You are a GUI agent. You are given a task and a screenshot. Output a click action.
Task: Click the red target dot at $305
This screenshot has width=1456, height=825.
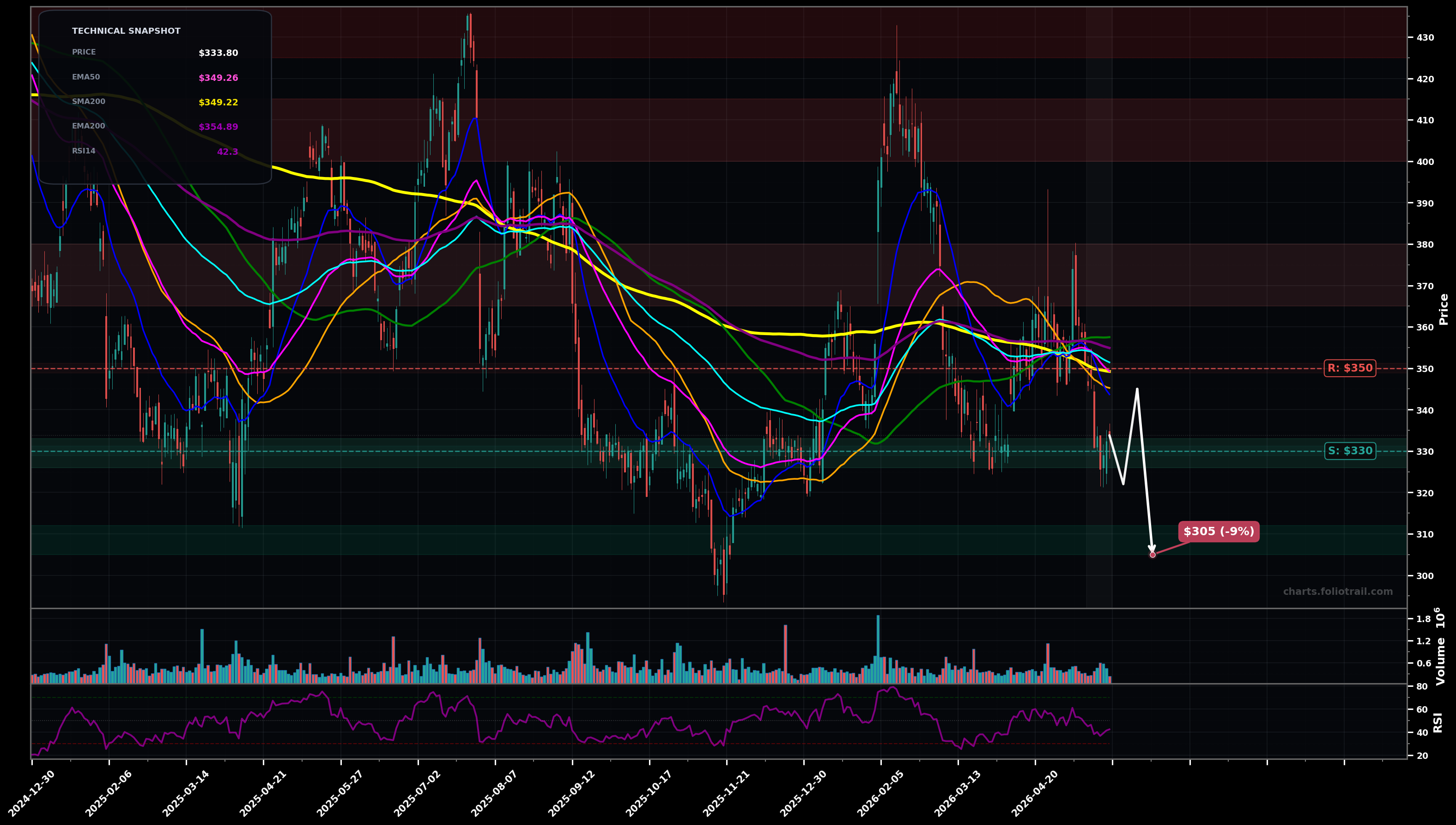point(1153,555)
